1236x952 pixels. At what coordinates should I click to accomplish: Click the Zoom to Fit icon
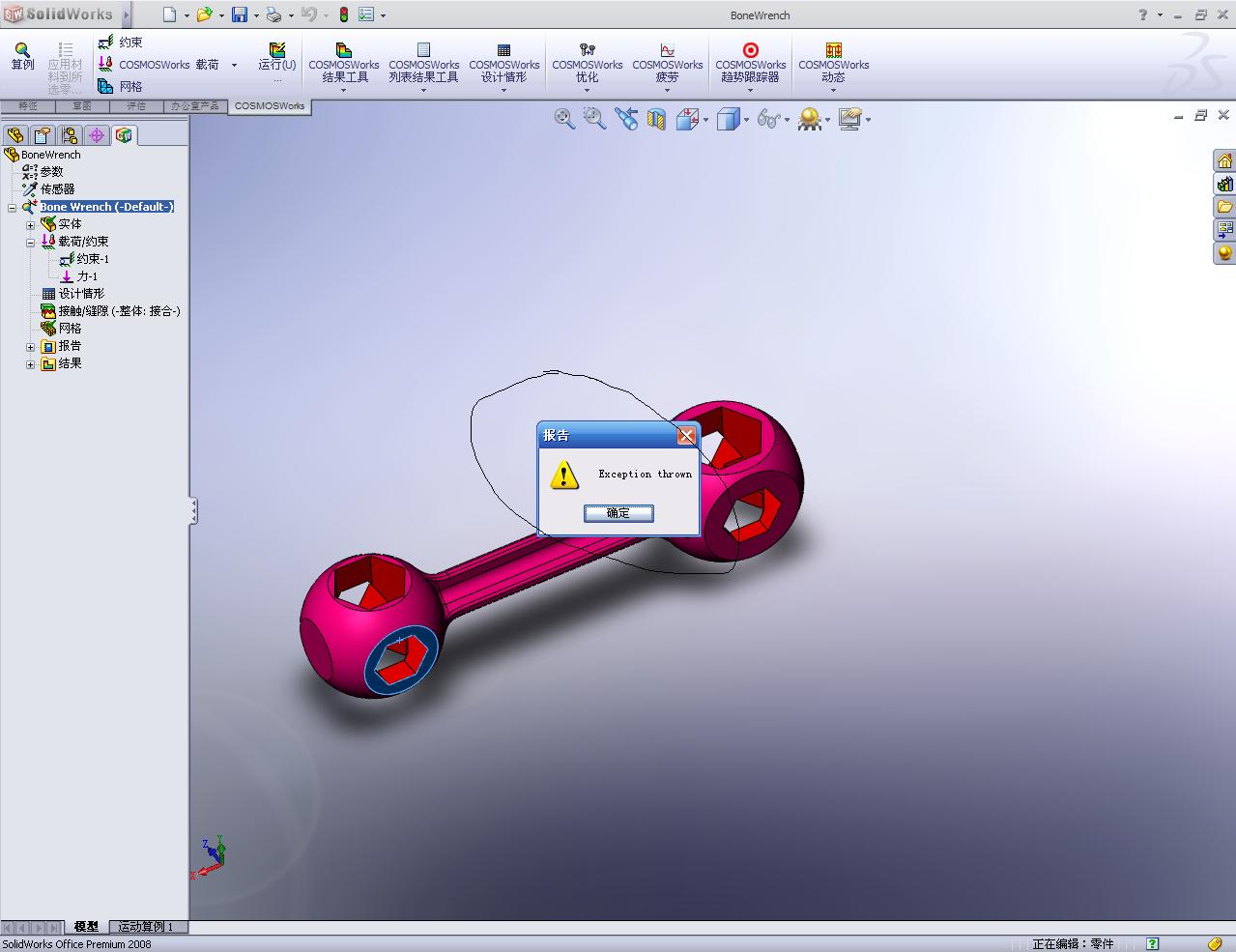pyautogui.click(x=564, y=119)
